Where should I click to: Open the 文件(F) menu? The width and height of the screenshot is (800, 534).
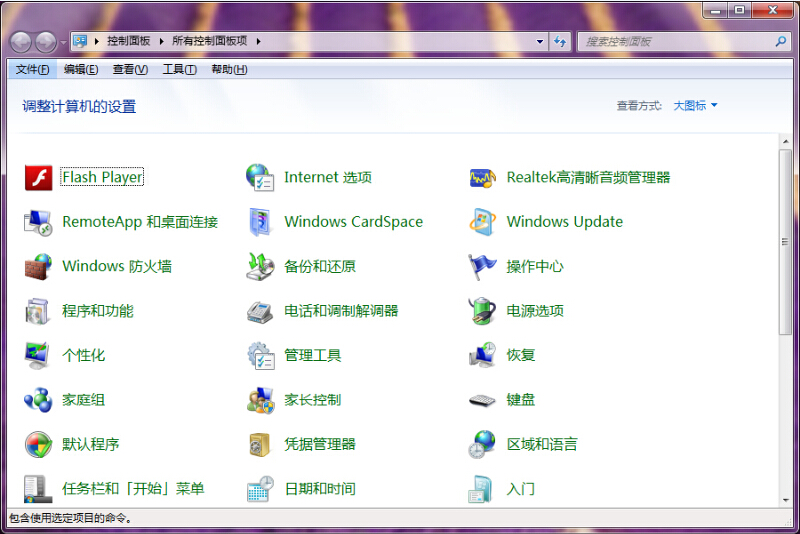(32, 70)
